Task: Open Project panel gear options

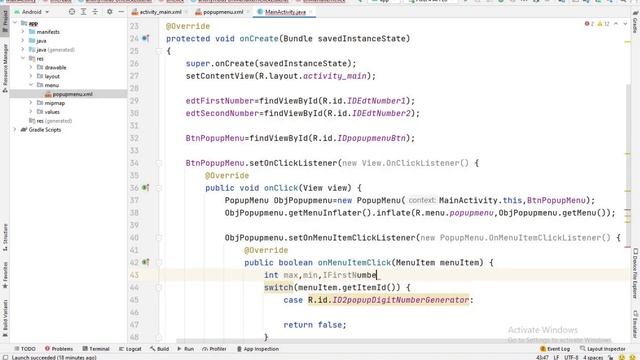Action: click(109, 12)
